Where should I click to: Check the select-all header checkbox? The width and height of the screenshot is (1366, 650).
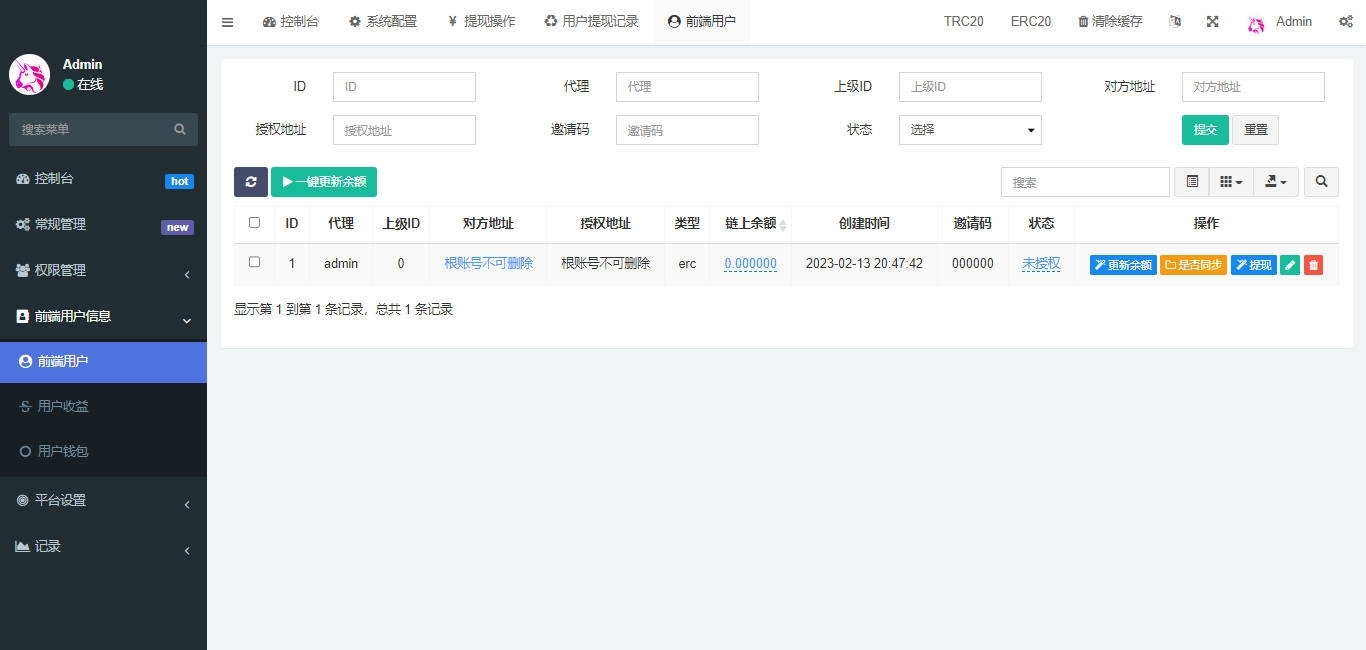254,223
